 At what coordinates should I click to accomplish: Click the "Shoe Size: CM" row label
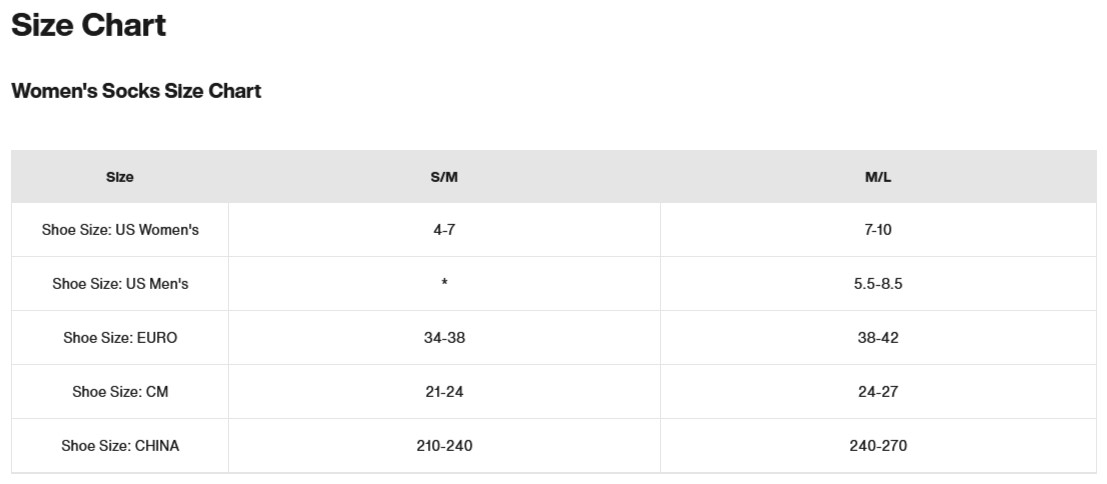(x=120, y=392)
